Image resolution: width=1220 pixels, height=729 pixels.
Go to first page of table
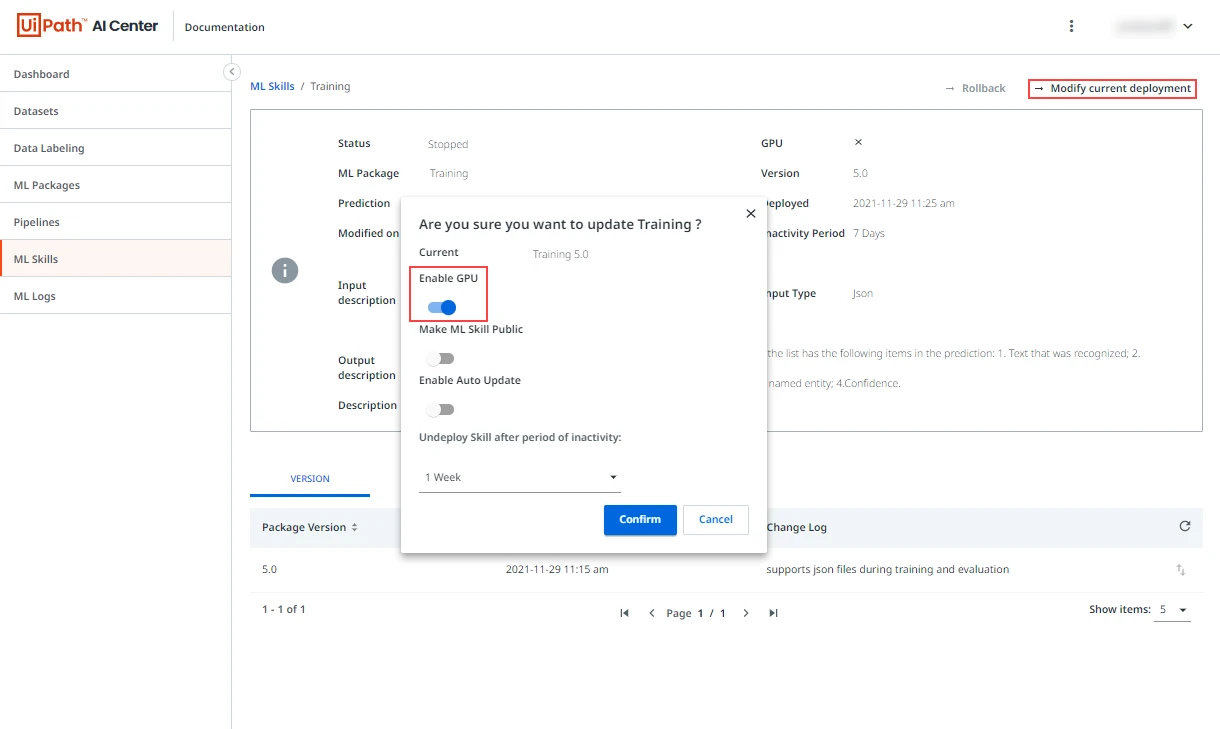coord(625,613)
